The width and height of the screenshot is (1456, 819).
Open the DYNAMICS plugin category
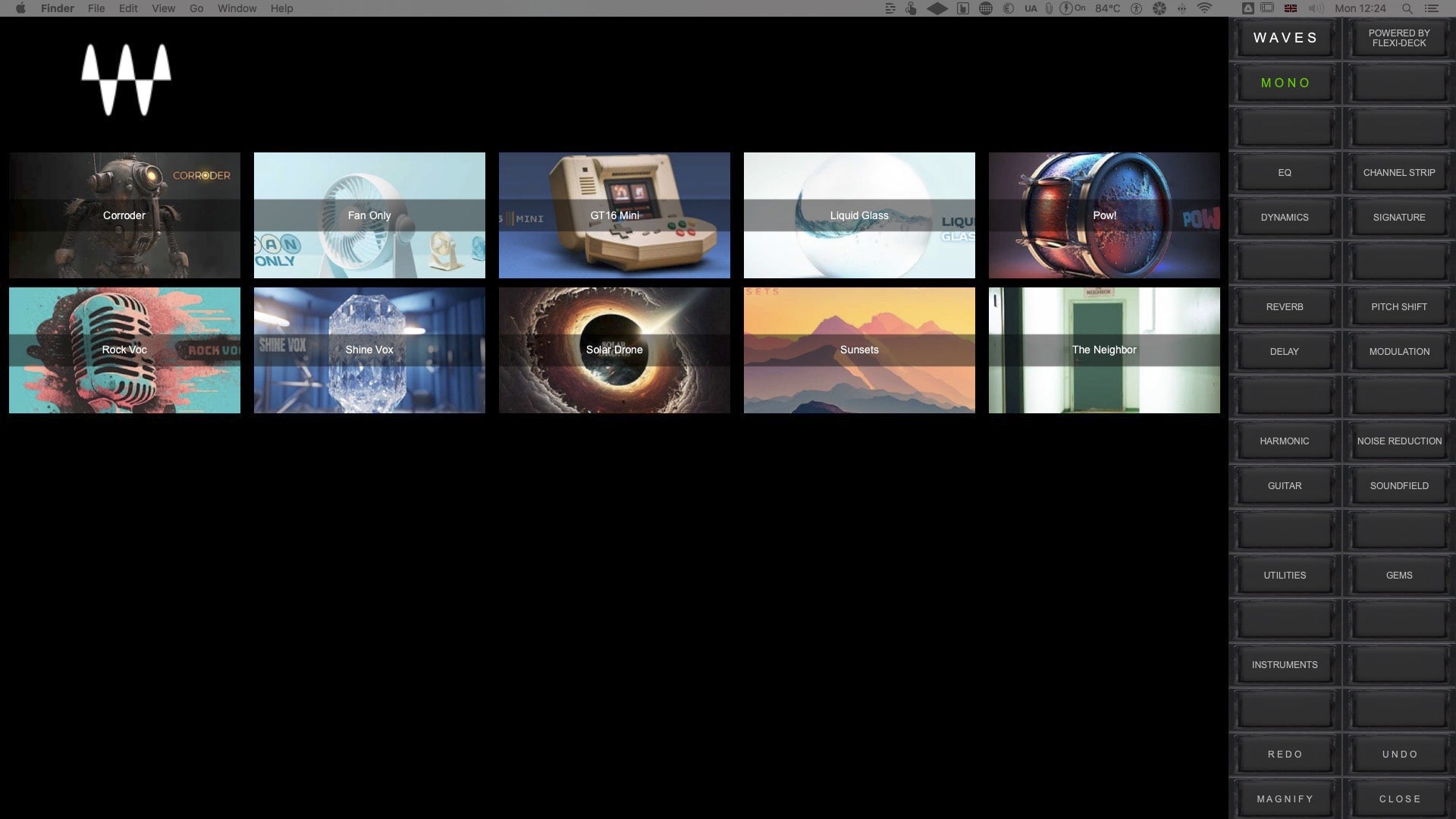click(x=1285, y=217)
